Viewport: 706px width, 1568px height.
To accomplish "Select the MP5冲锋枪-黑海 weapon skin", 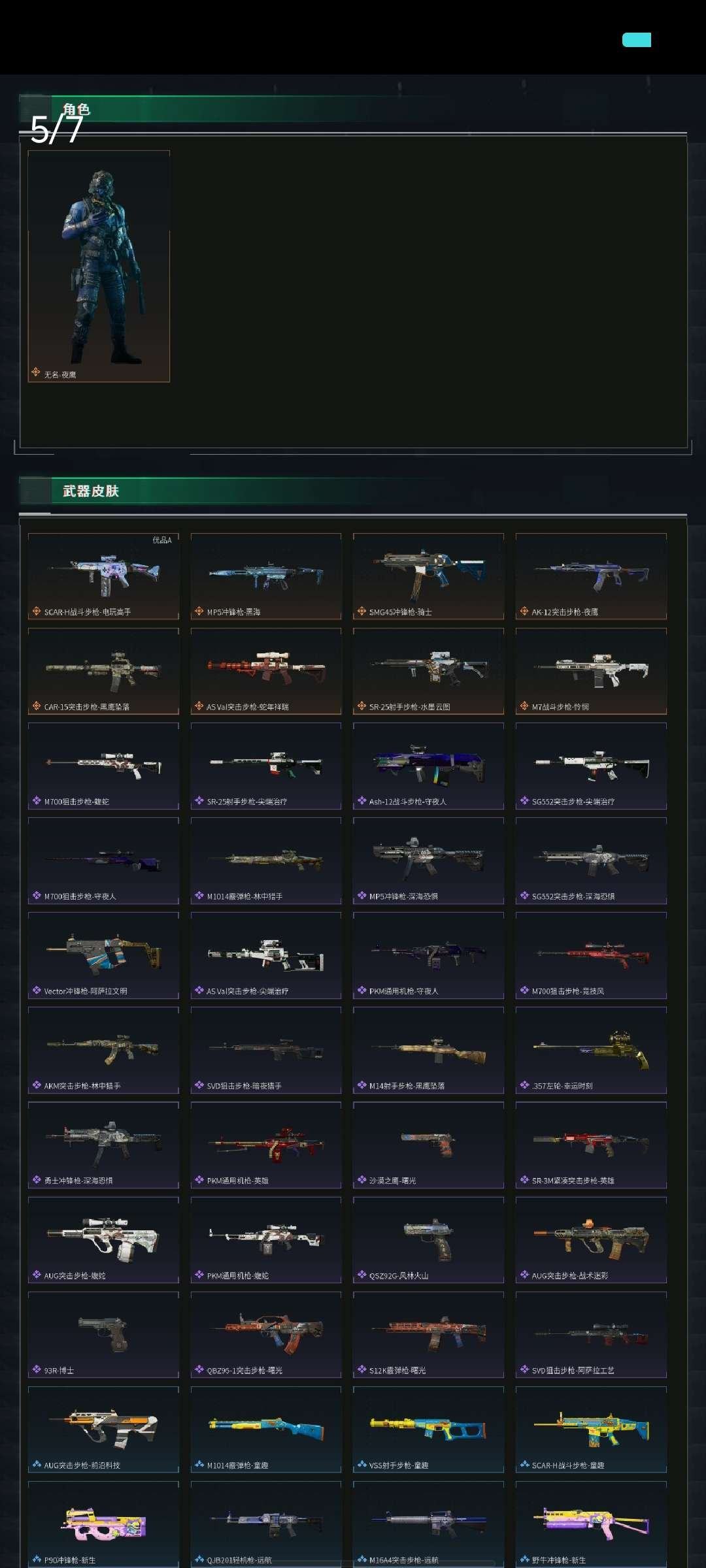I will [x=266, y=576].
